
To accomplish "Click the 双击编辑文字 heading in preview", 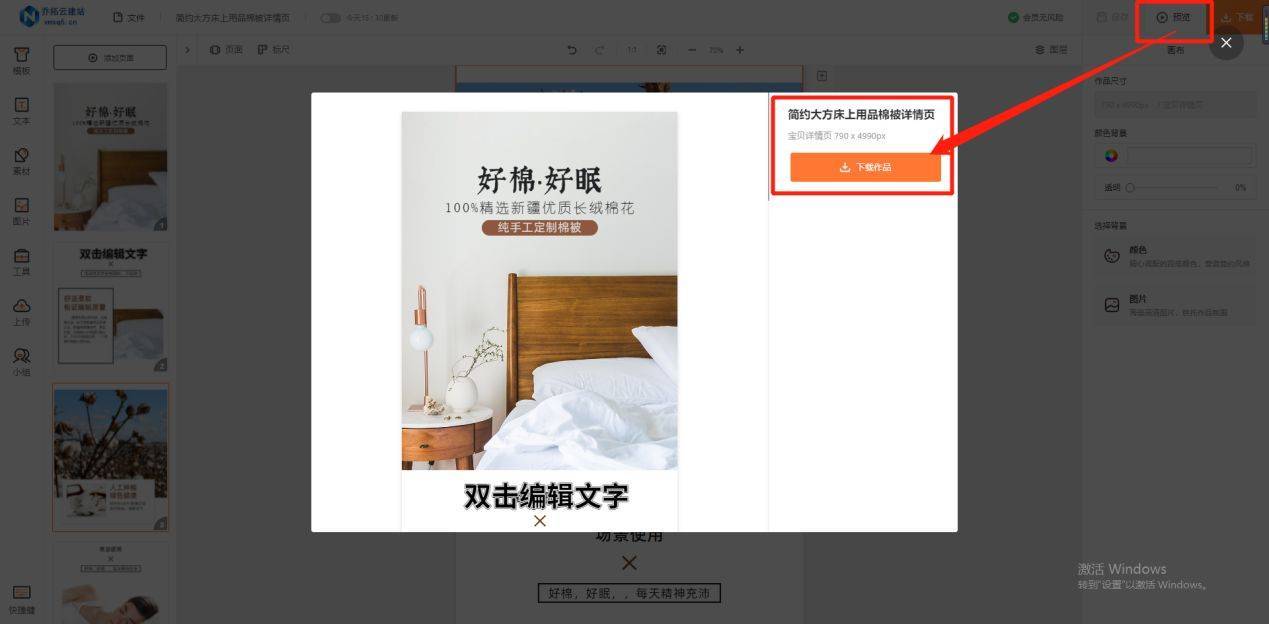I will click(546, 496).
